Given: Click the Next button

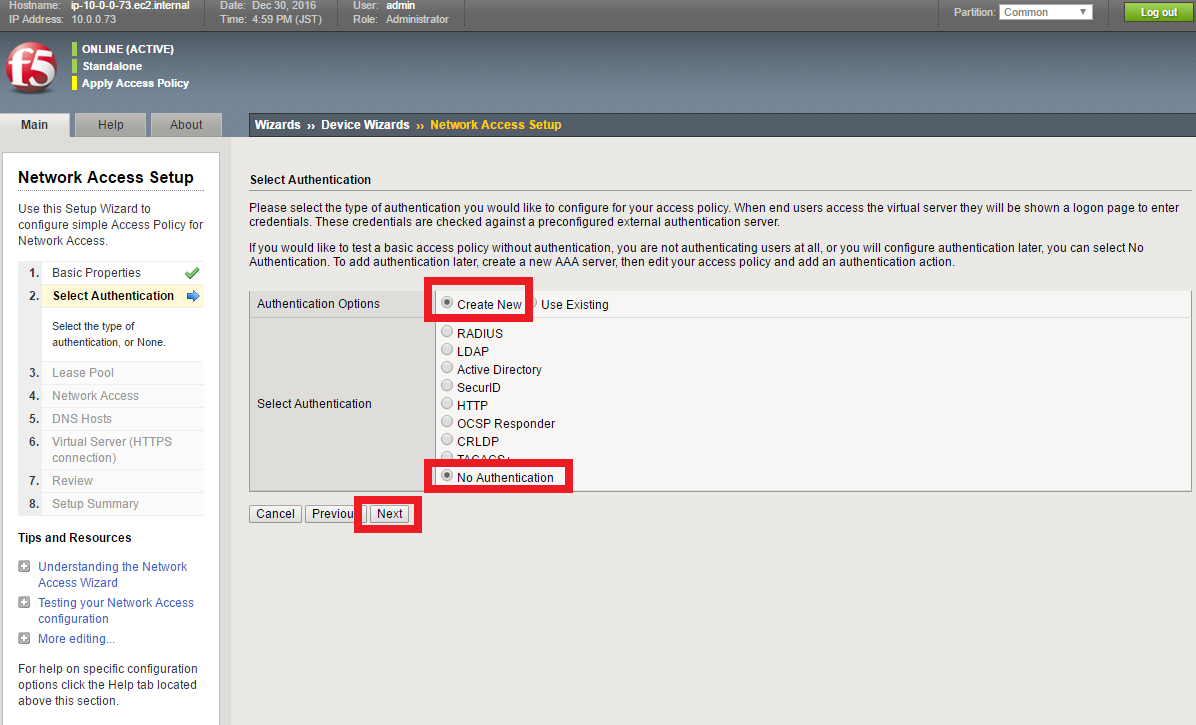Looking at the screenshot, I should pyautogui.click(x=390, y=514).
